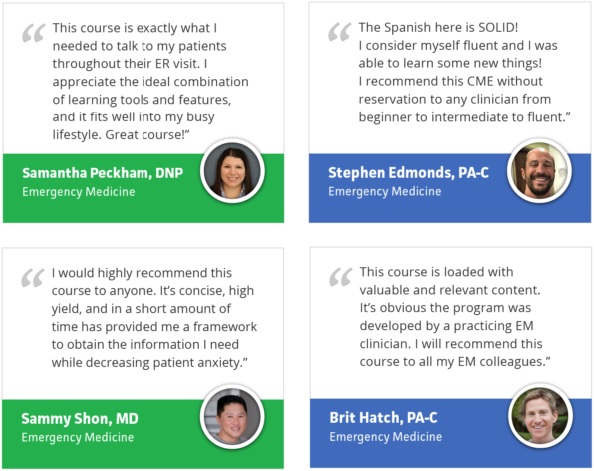Select the name Sammy Shon, MD
Viewport: 594px width, 471px height.
pos(80,418)
